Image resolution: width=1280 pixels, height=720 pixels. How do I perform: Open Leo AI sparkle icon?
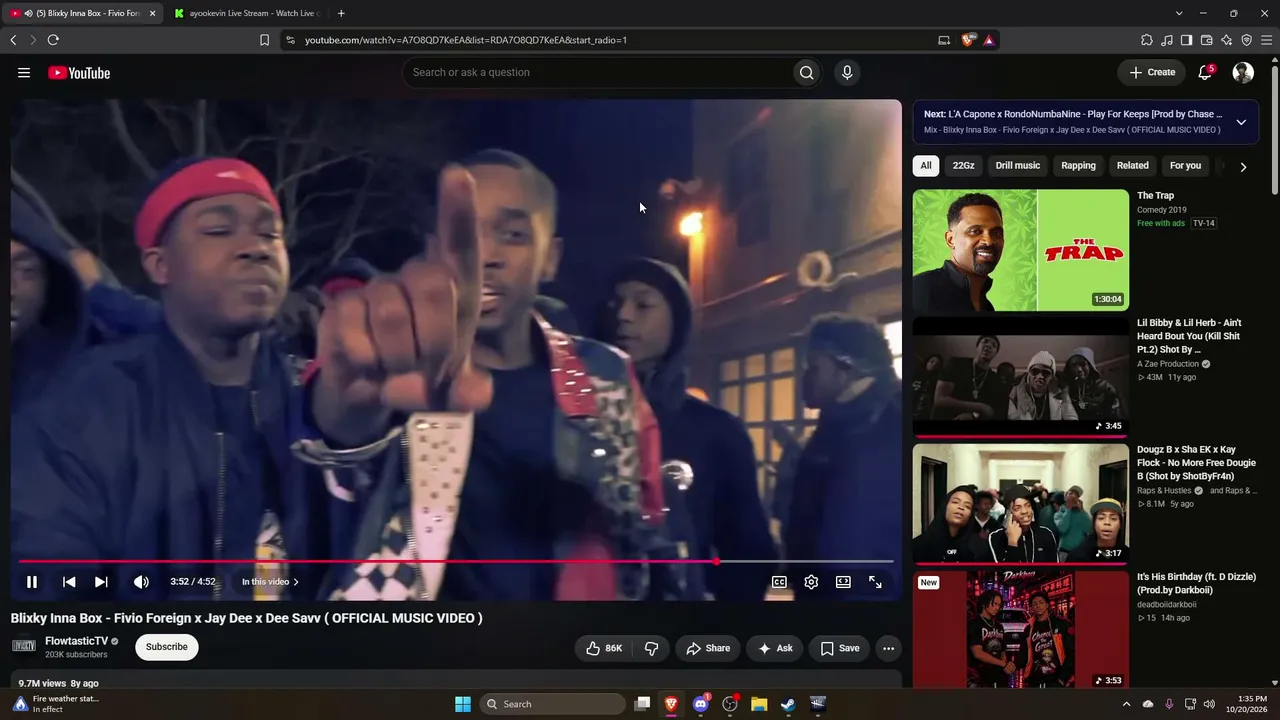[x=1227, y=40]
